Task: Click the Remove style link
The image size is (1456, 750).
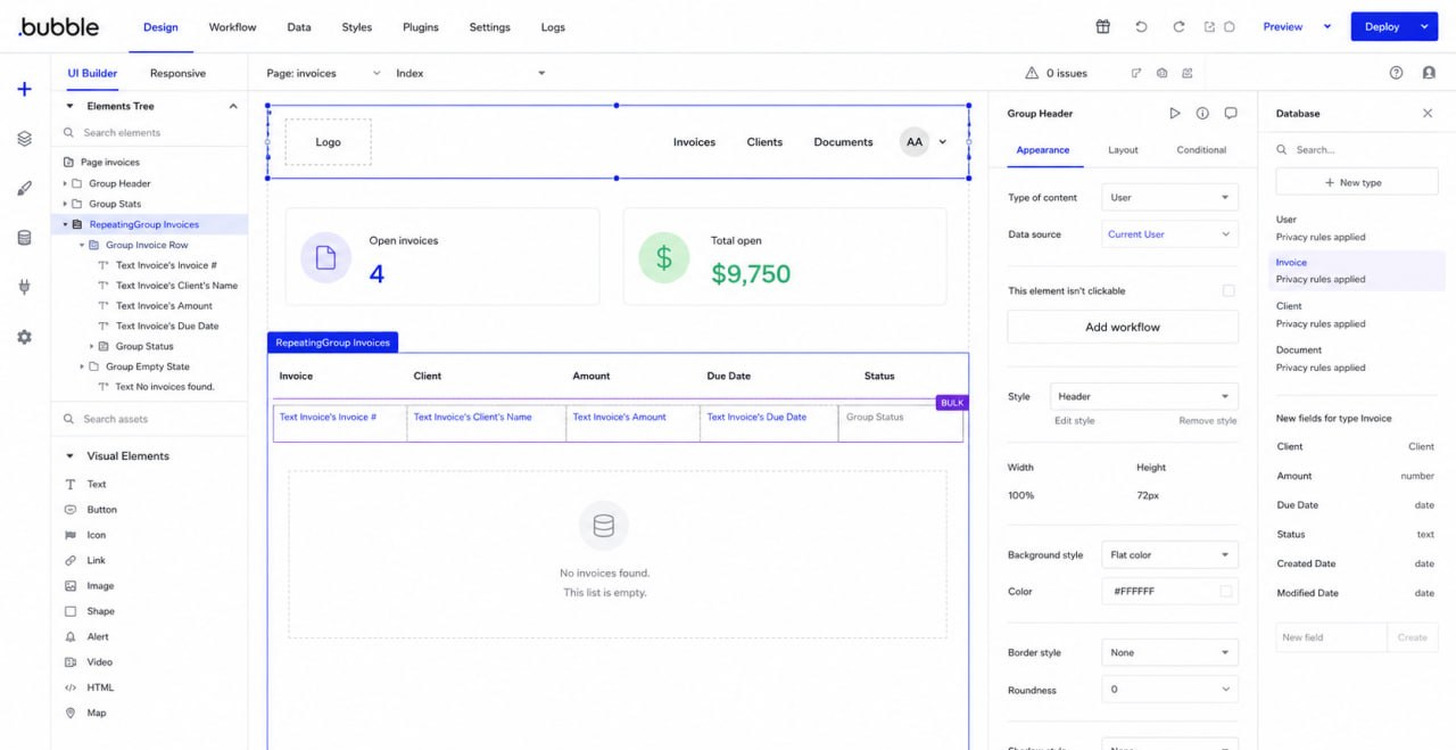Action: tap(1207, 421)
